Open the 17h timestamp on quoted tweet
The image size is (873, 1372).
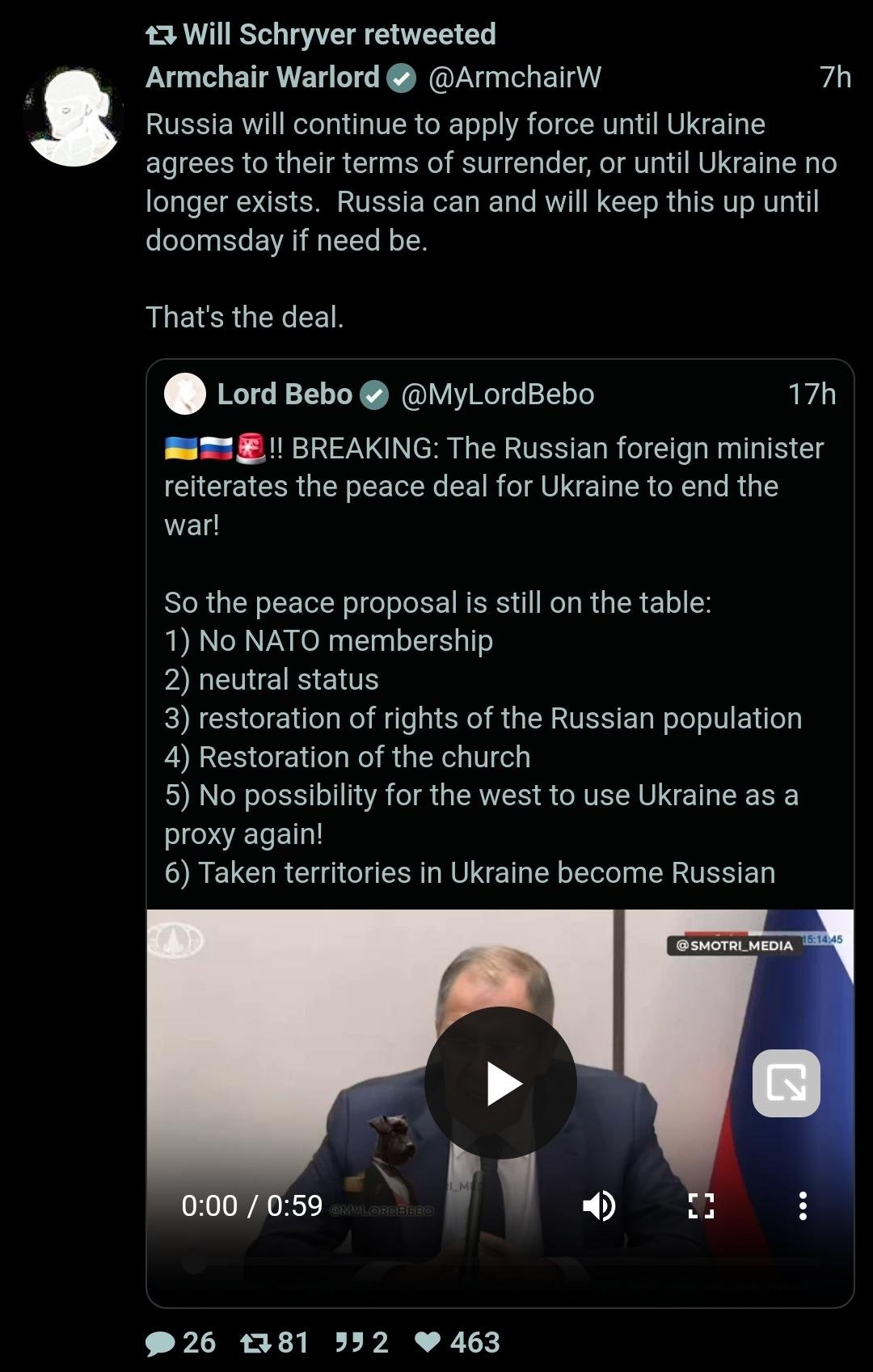812,394
